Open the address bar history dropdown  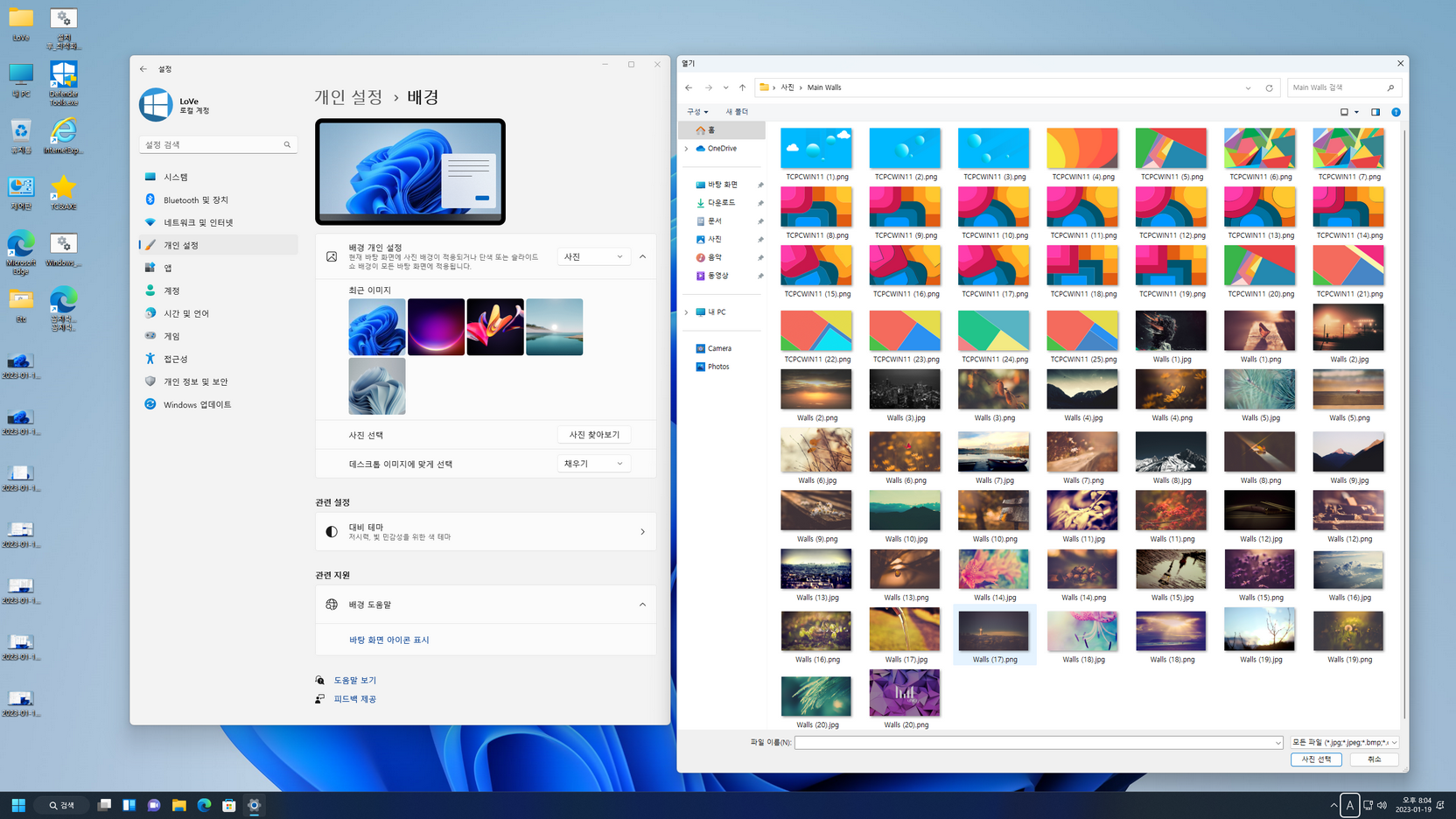tap(1248, 87)
